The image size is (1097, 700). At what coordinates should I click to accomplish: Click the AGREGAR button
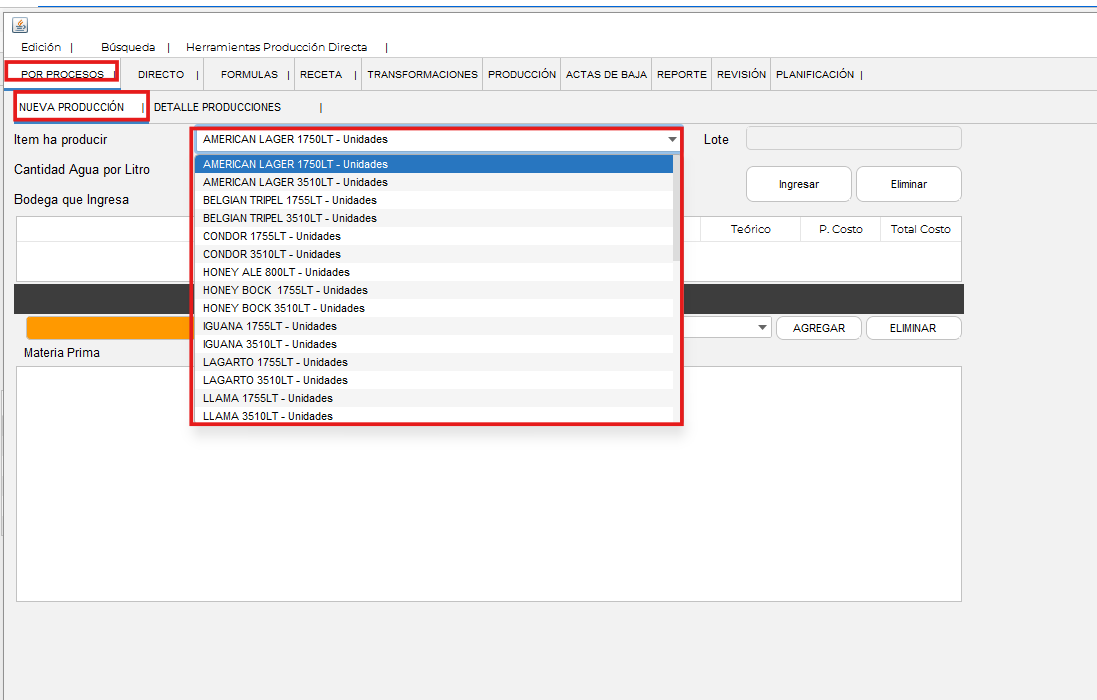point(818,328)
